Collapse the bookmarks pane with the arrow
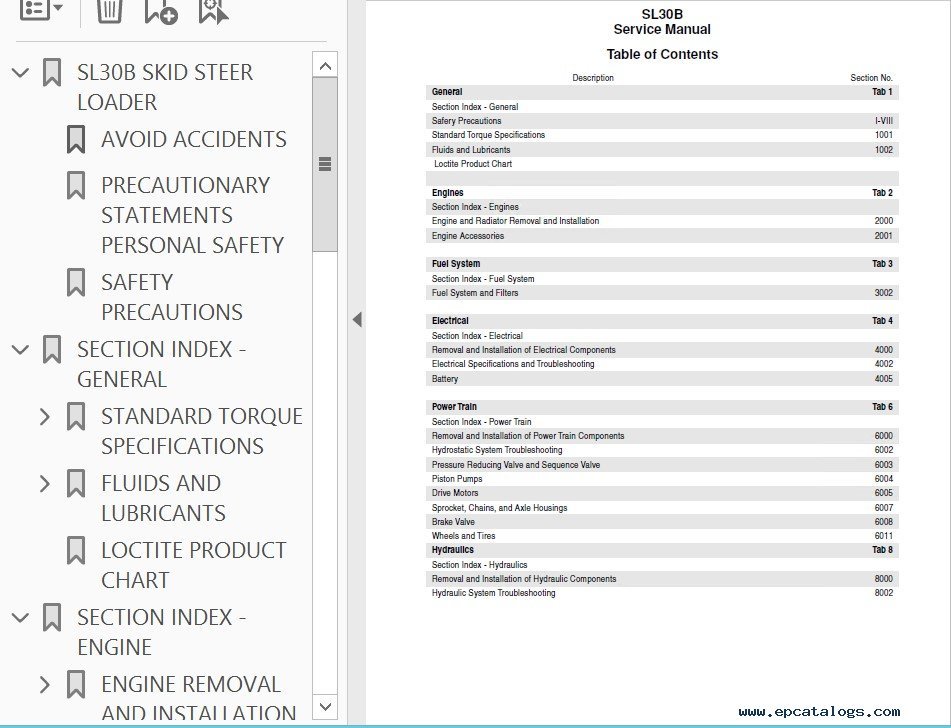 coord(357,319)
